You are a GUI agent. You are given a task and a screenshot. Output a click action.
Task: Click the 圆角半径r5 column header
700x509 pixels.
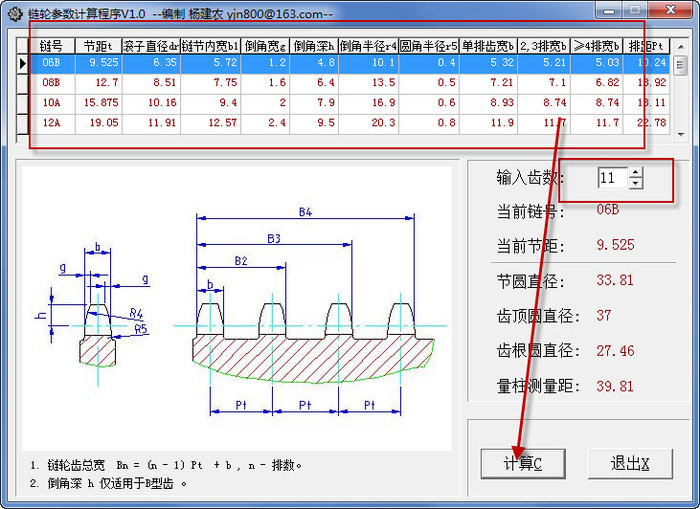428,45
